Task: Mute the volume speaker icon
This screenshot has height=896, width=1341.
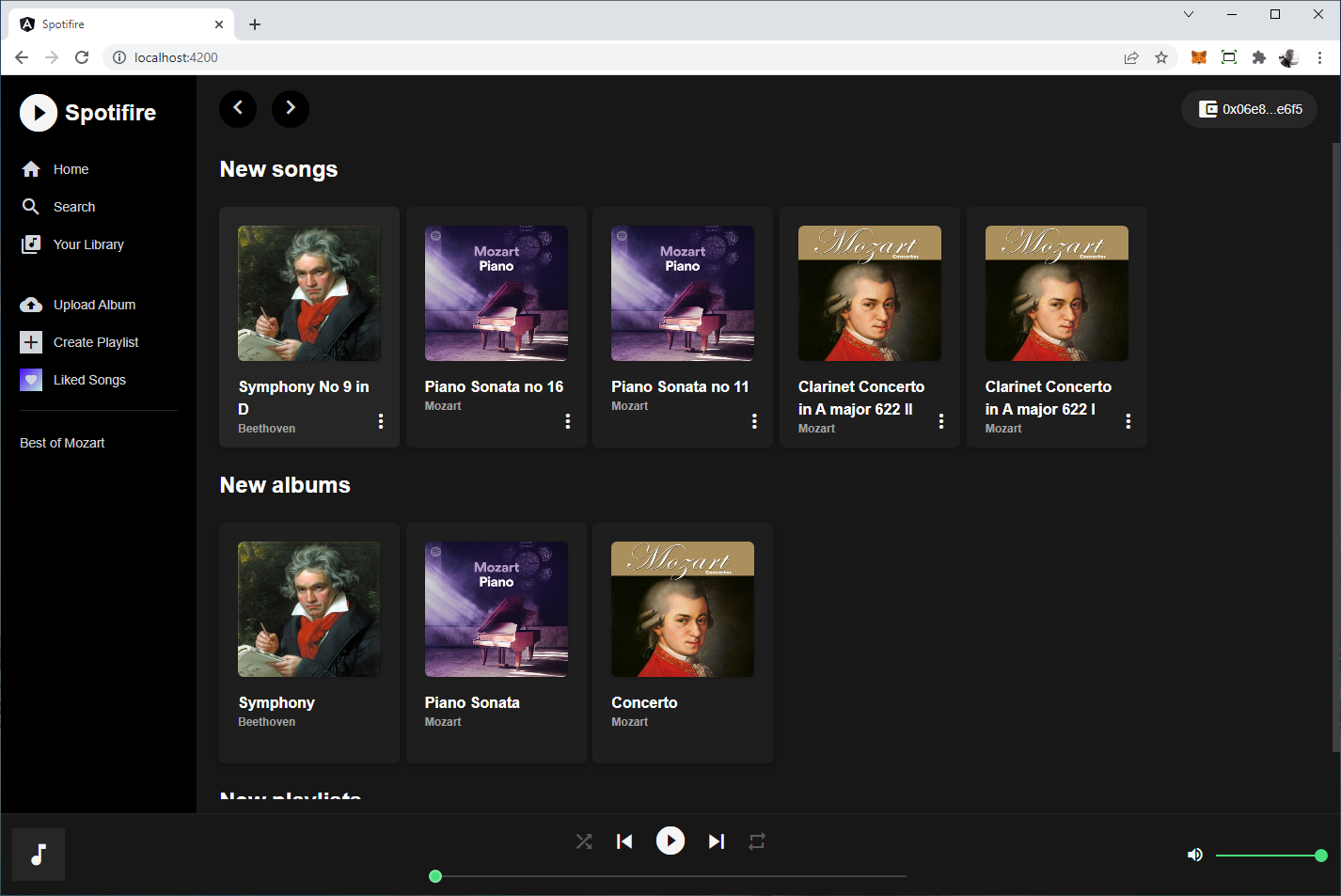Action: [x=1195, y=855]
